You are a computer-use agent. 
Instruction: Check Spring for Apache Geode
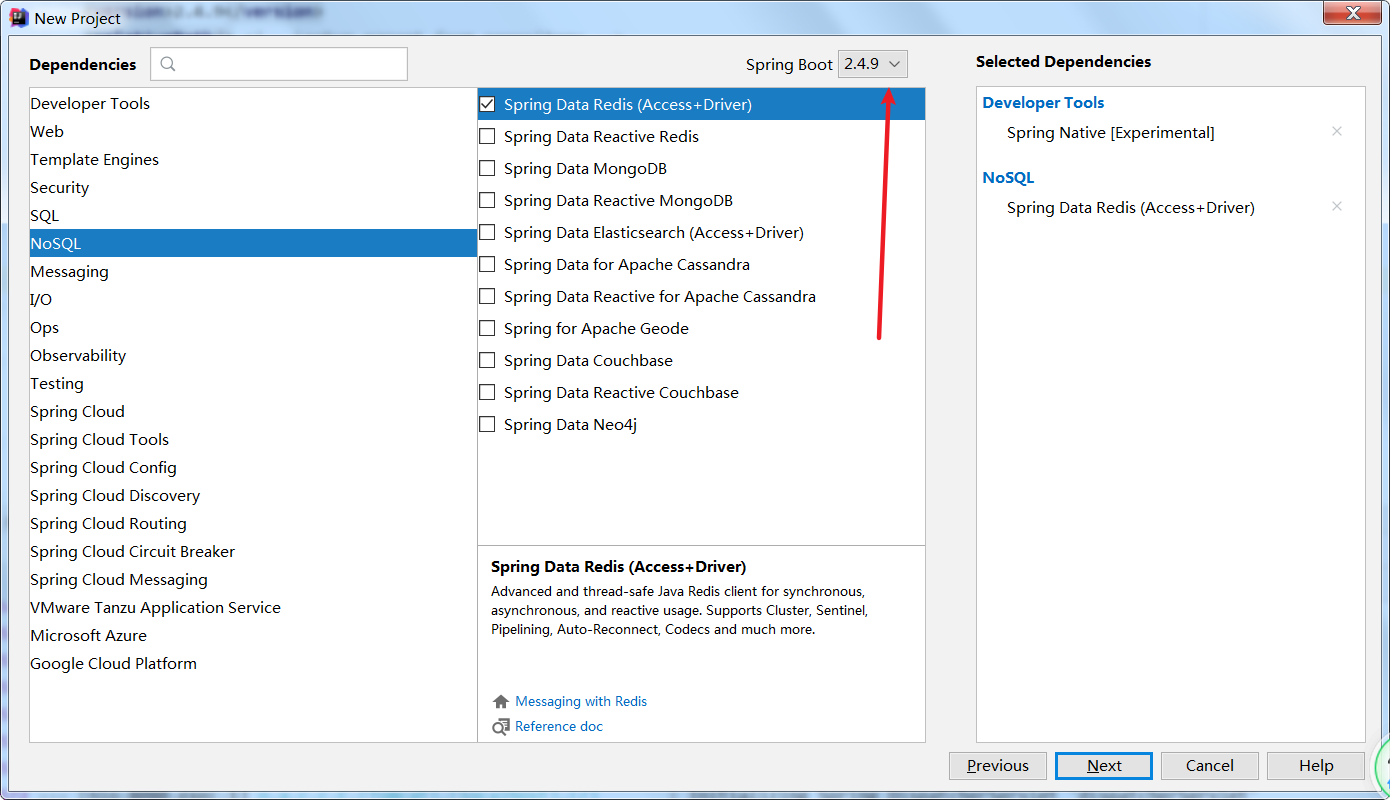point(487,328)
